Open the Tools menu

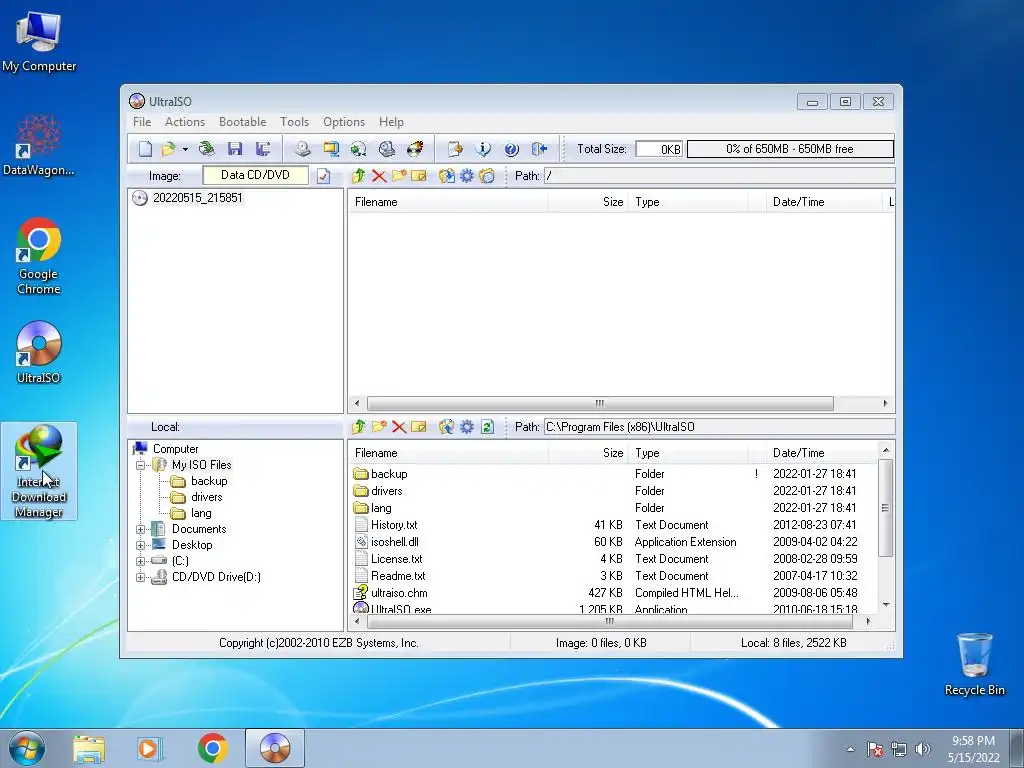pyautogui.click(x=295, y=122)
